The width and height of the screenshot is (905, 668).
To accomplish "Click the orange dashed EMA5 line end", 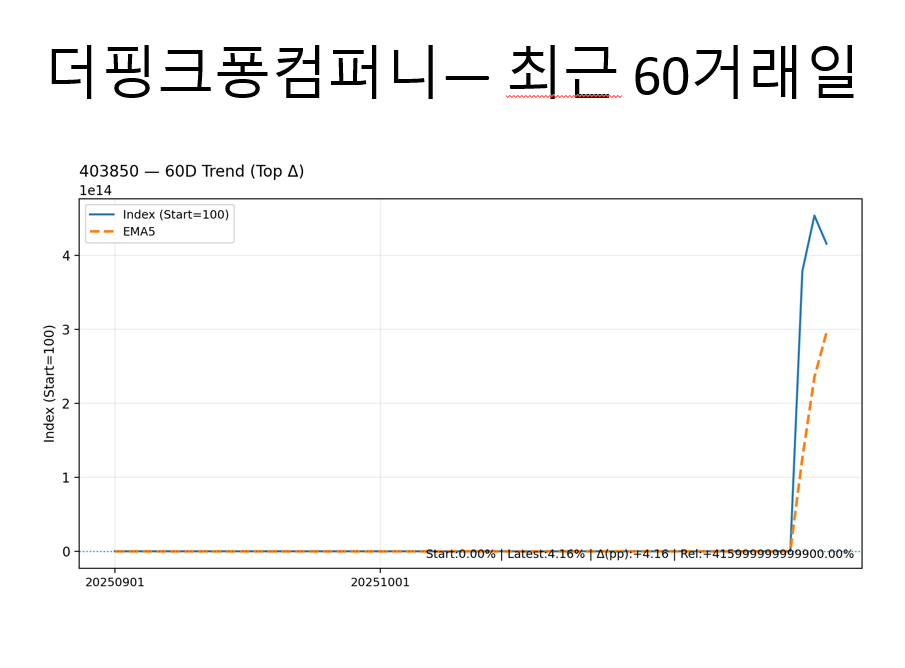I will (x=827, y=334).
